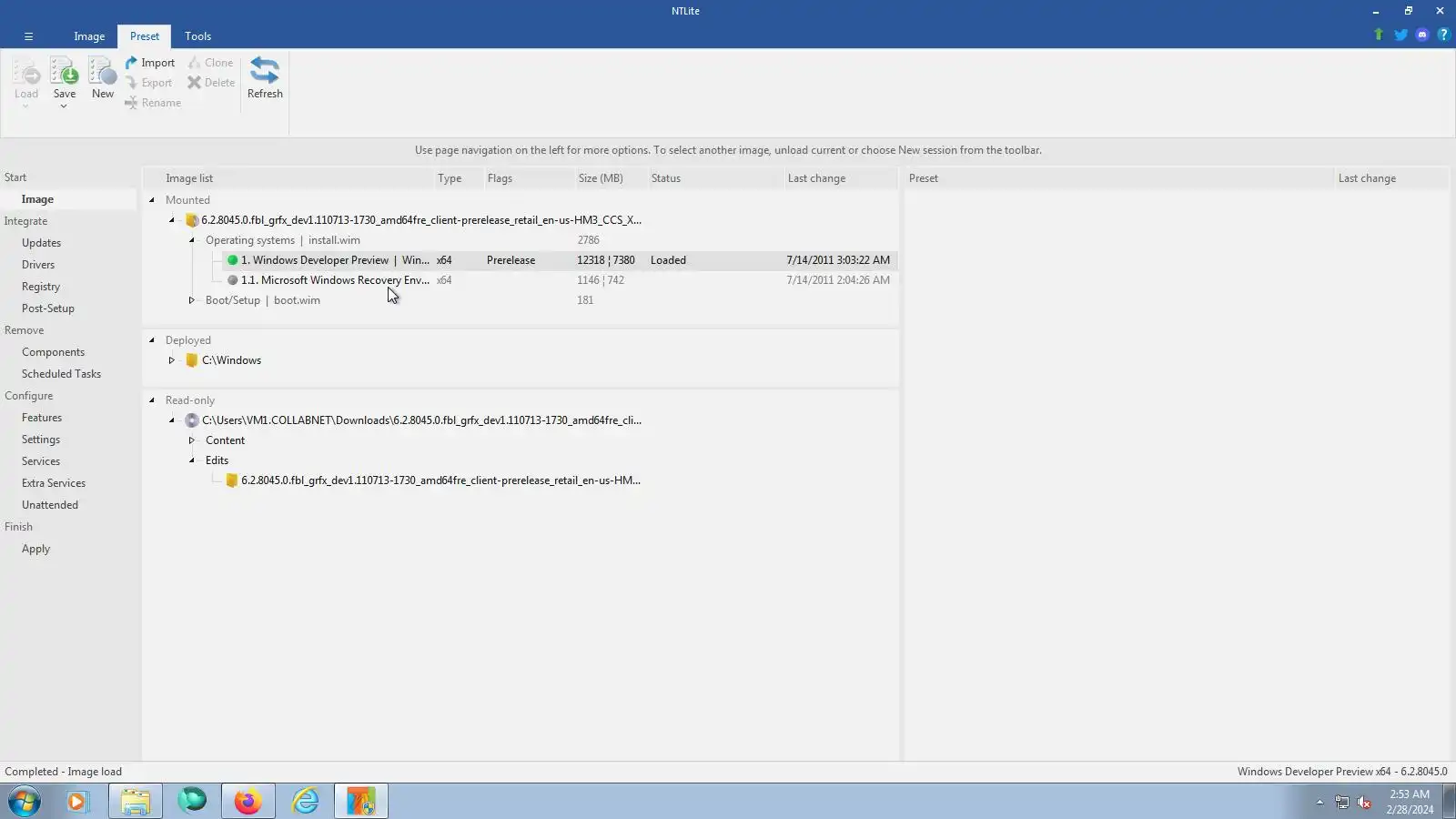Image resolution: width=1456 pixels, height=819 pixels.
Task: Navigate to the Registry page
Action: pyautogui.click(x=41, y=287)
